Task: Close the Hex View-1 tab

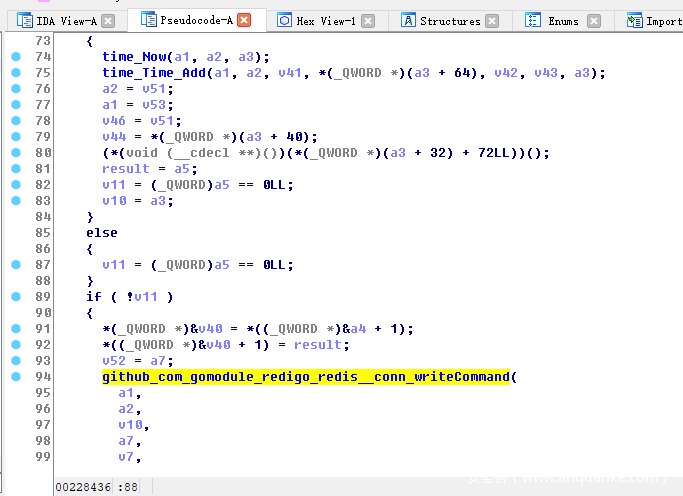Action: click(x=368, y=20)
